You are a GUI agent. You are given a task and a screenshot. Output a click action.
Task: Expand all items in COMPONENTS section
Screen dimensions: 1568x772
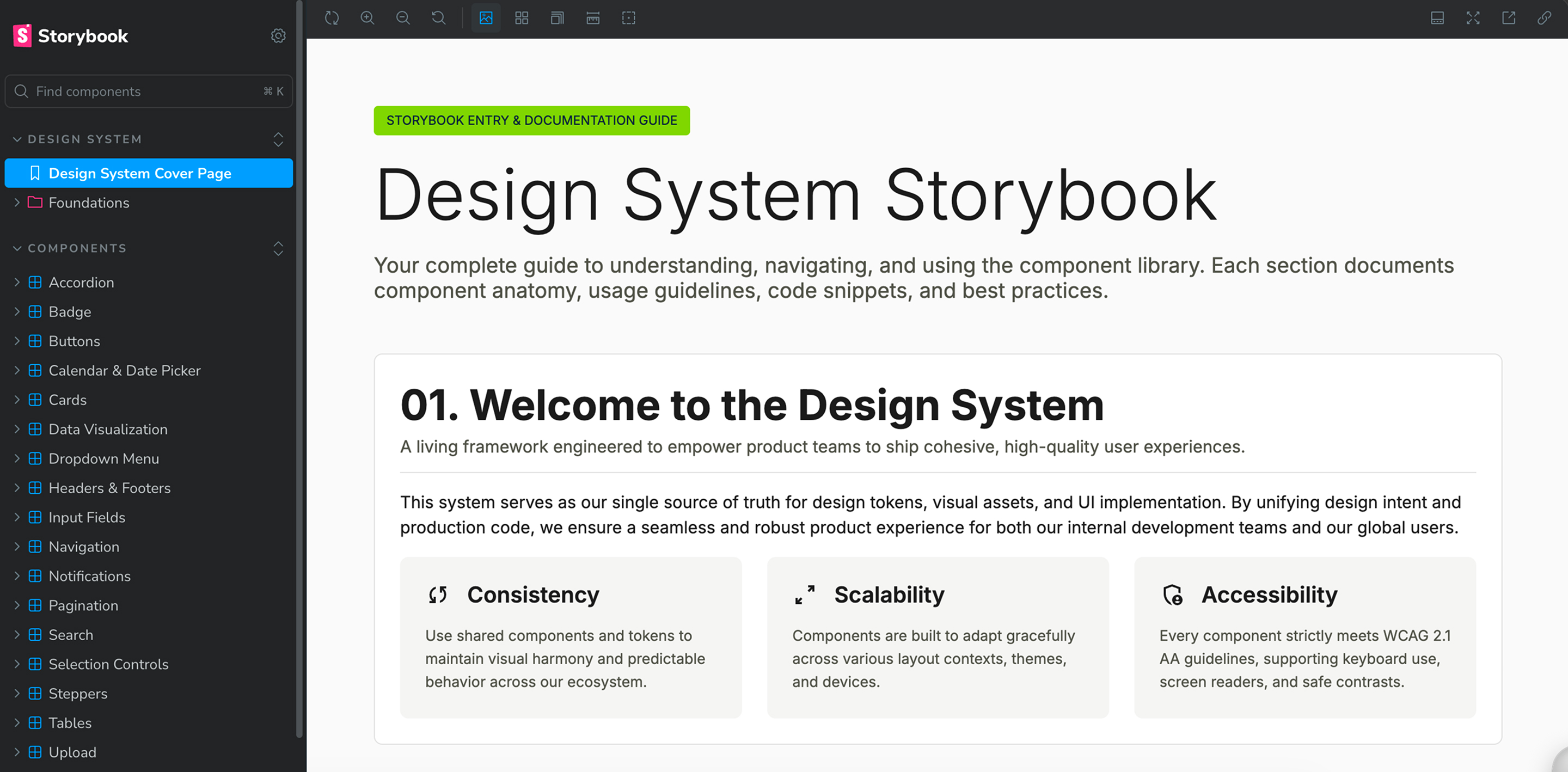[x=278, y=248]
